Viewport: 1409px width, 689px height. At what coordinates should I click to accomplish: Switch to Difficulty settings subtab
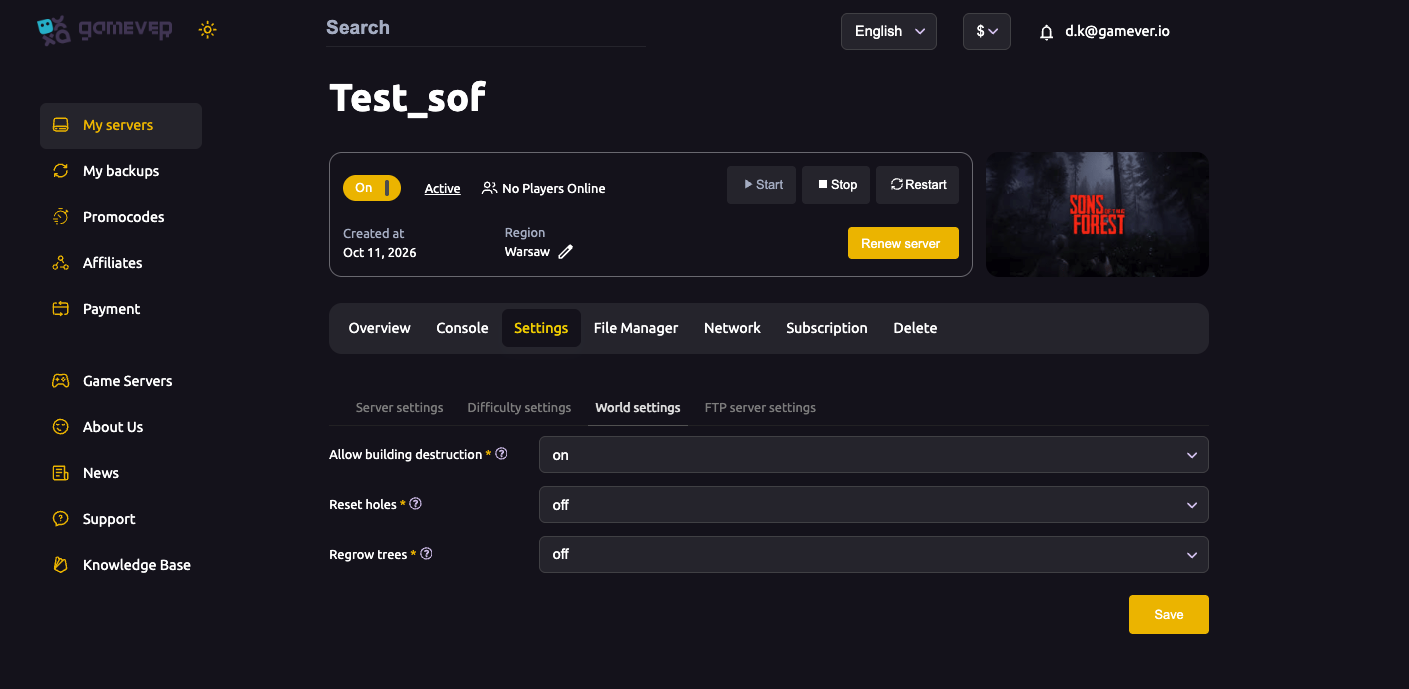519,408
